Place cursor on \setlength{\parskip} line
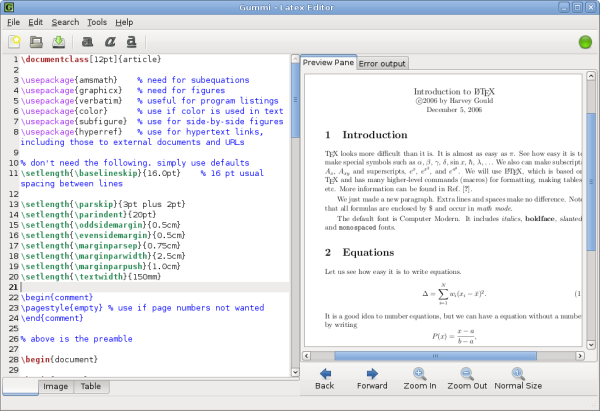600x411 pixels. coord(103,204)
